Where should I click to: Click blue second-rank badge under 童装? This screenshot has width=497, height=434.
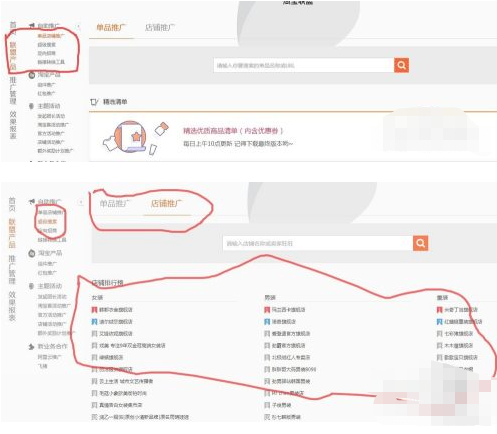(x=439, y=322)
